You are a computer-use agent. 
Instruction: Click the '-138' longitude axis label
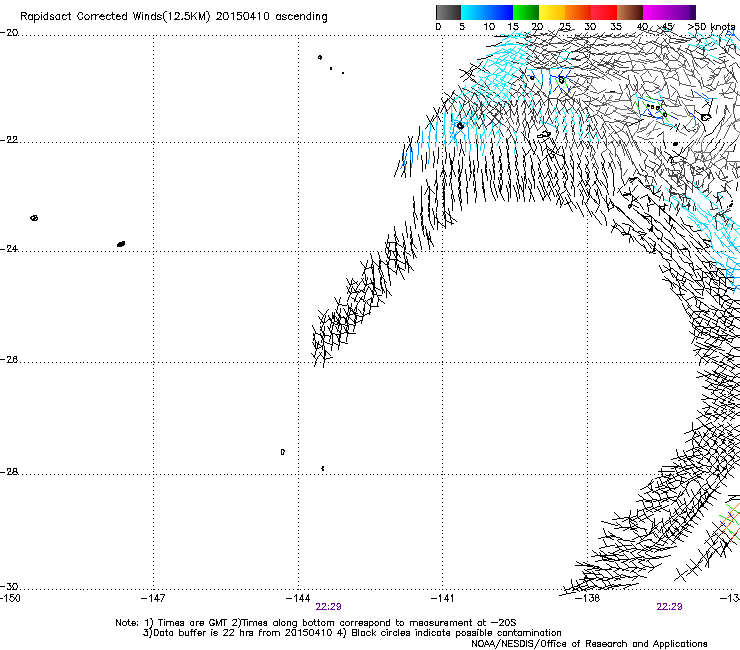(x=588, y=599)
